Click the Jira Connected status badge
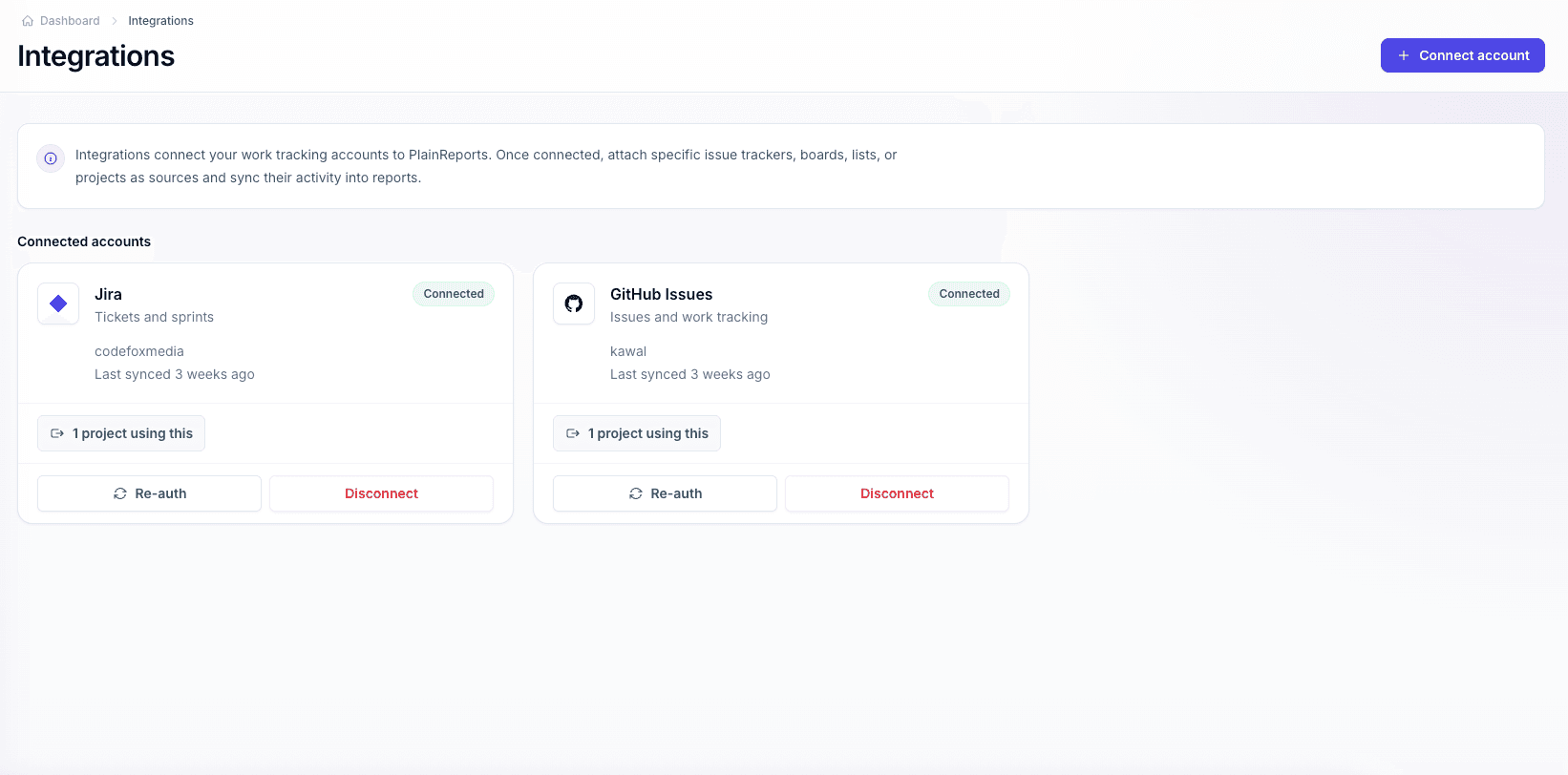Screen dimensions: 1568x775 (x=454, y=294)
